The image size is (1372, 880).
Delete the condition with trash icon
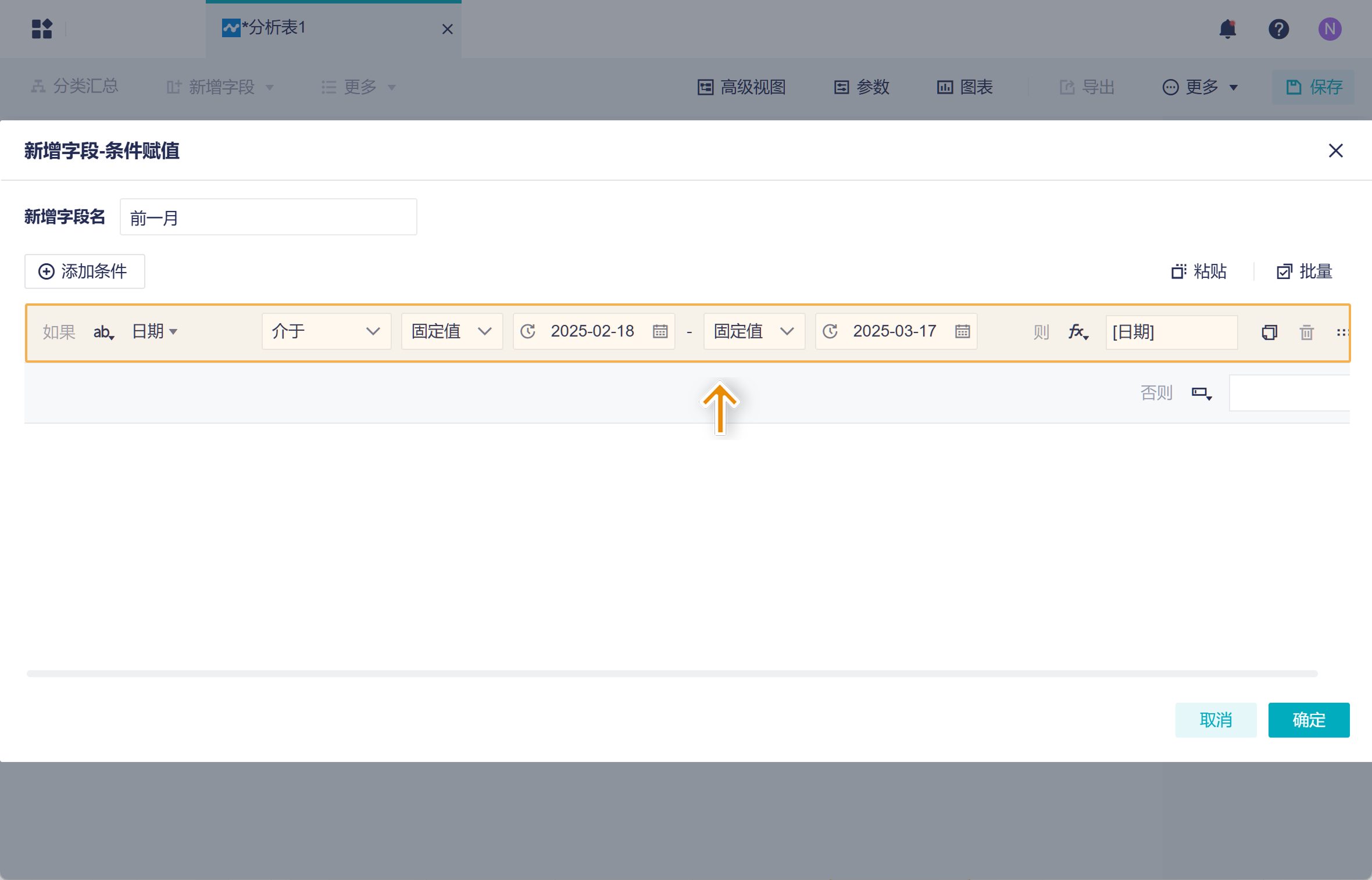click(x=1306, y=332)
